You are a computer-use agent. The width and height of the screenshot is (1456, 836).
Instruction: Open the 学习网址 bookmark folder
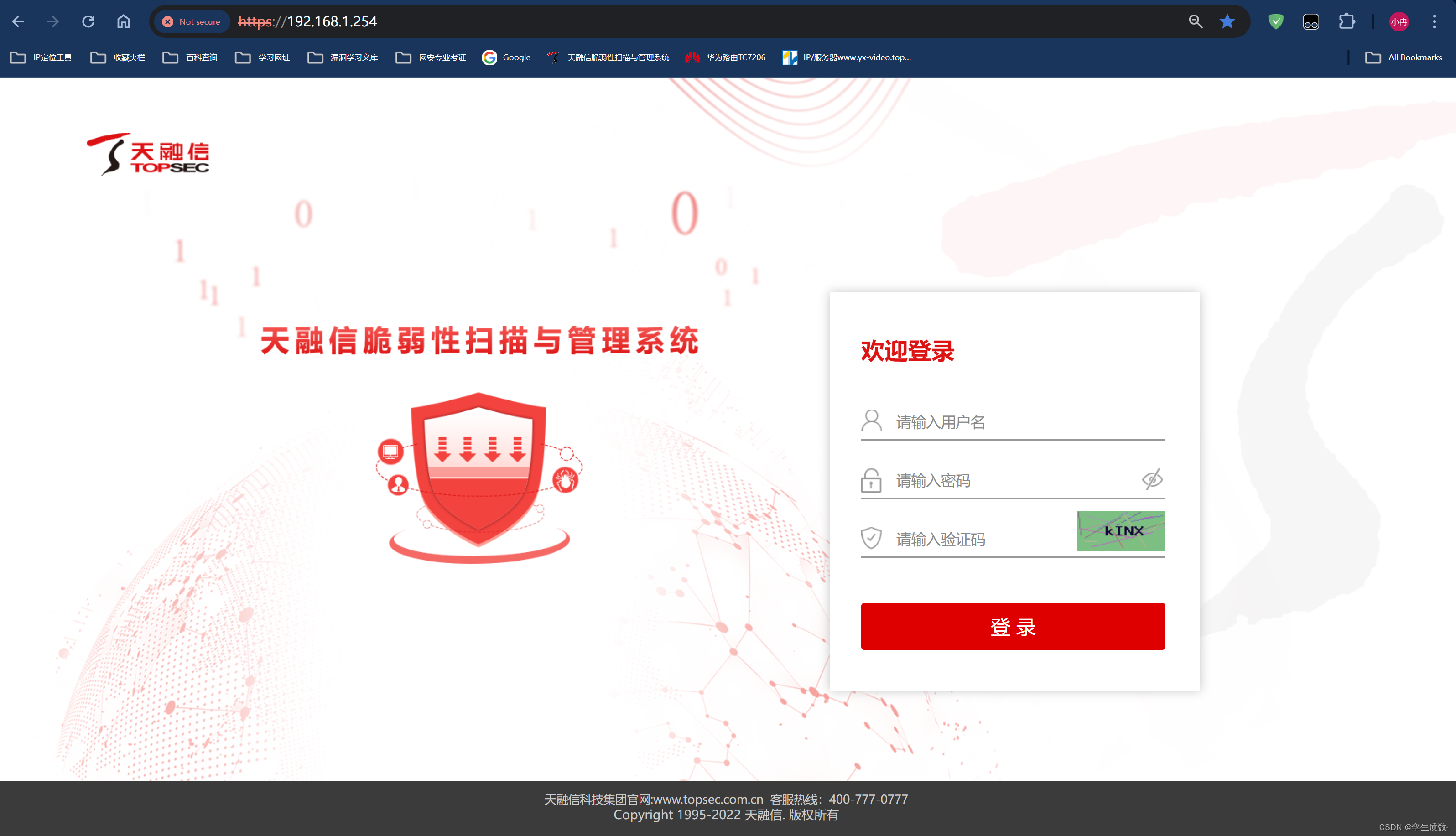coord(262,57)
